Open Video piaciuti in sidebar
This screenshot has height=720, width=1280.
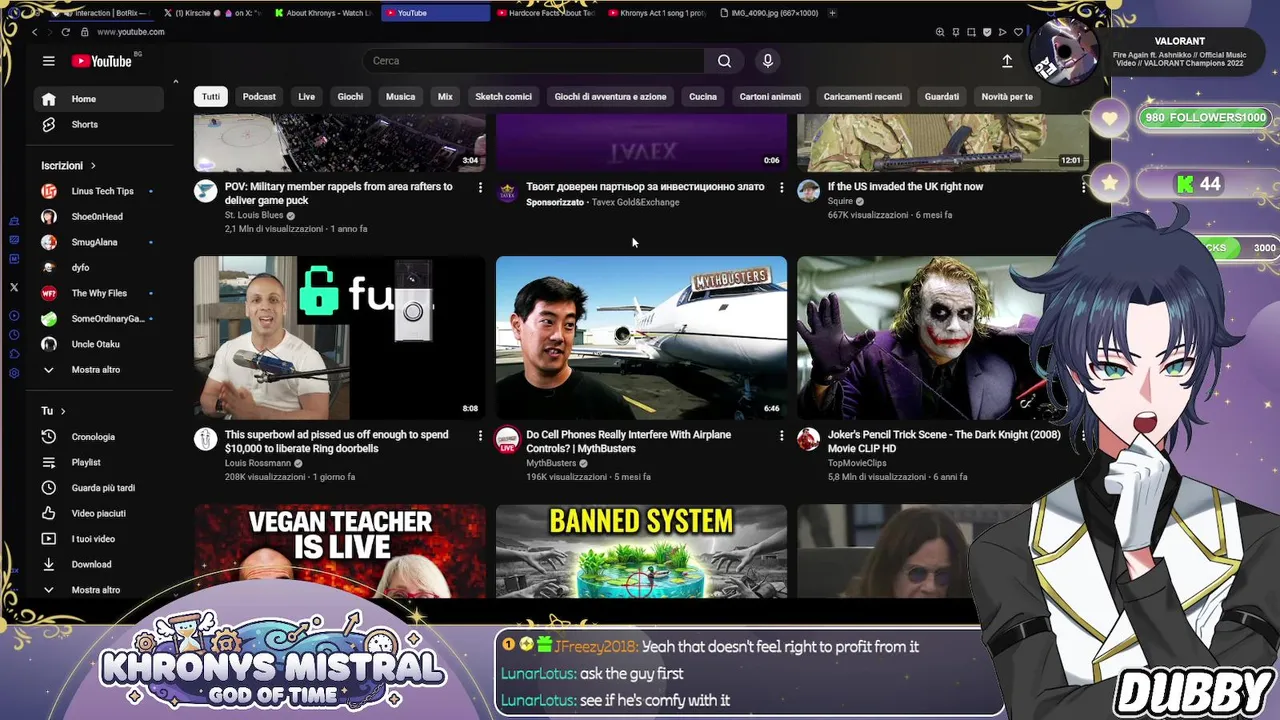[x=98, y=513]
